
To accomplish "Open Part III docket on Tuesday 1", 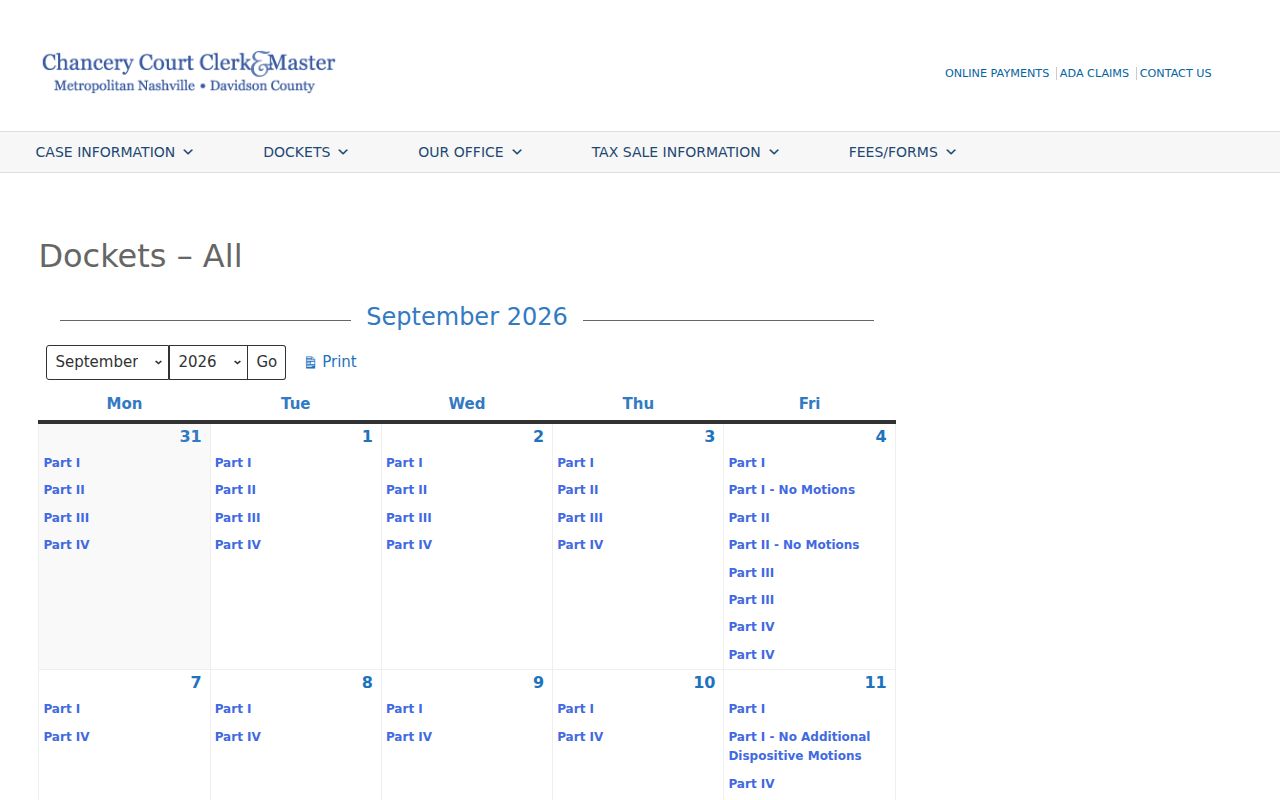I will [x=238, y=518].
